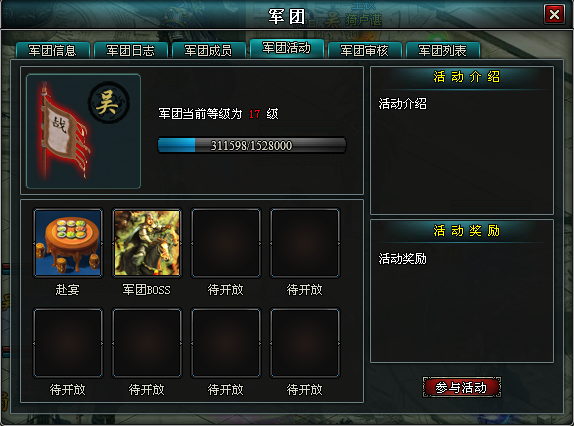Switch to the 军团信息 tab

53,50
